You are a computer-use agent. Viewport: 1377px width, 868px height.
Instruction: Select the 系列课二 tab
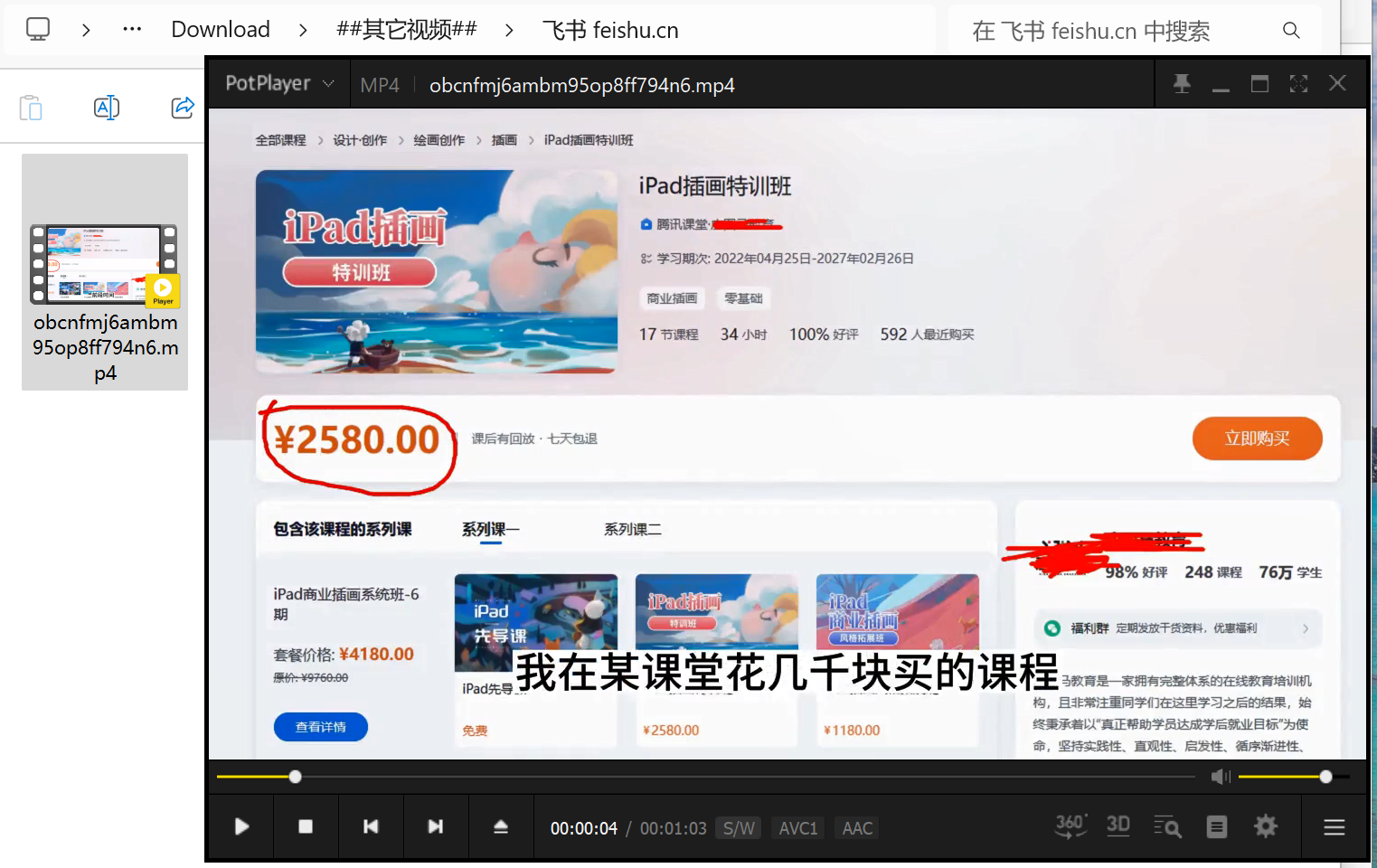pyautogui.click(x=633, y=529)
